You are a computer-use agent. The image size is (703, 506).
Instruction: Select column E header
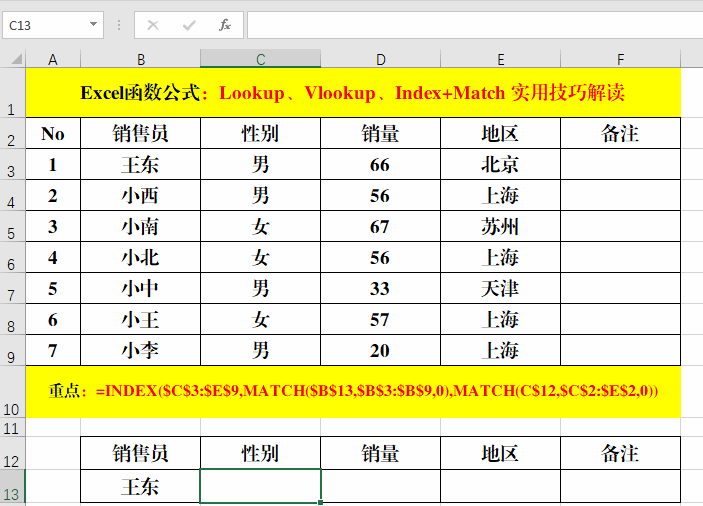[x=500, y=59]
